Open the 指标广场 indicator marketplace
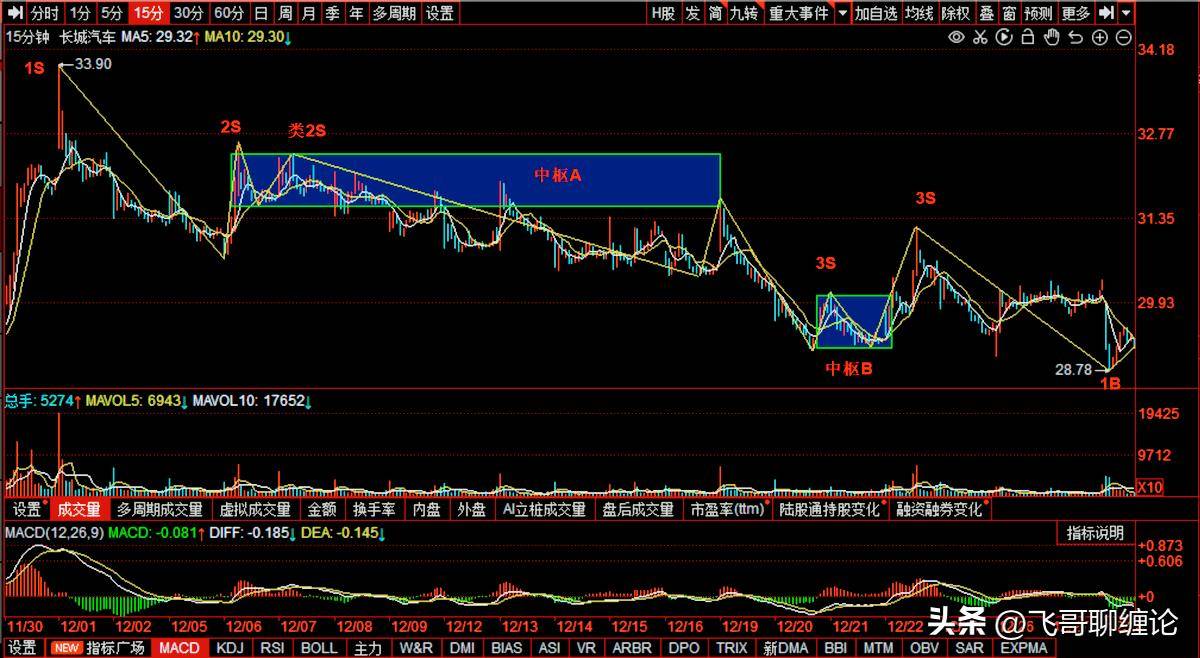Viewport: 1200px width, 658px height. (98, 648)
